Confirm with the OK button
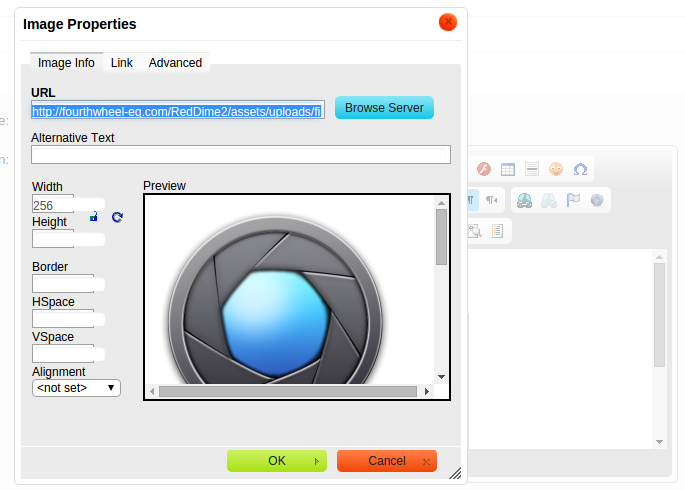This screenshot has height=490, width=685. coord(277,461)
